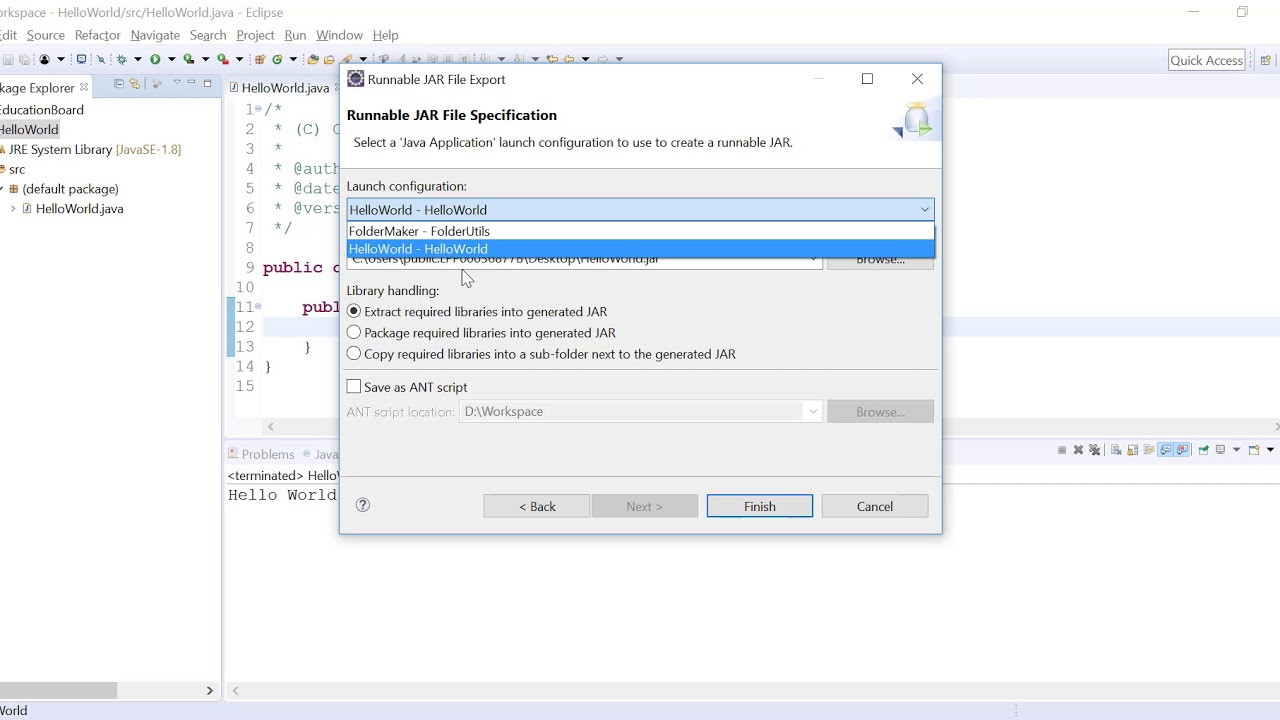The height and width of the screenshot is (720, 1280).
Task: Open the Project menu
Action: tap(255, 35)
